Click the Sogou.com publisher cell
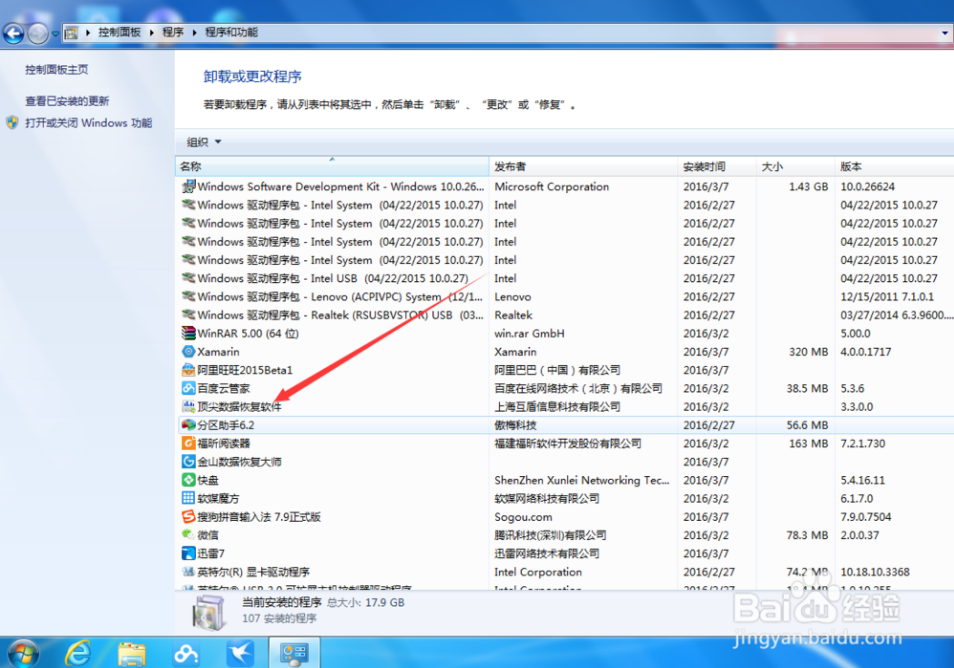This screenshot has height=668, width=954. [523, 517]
